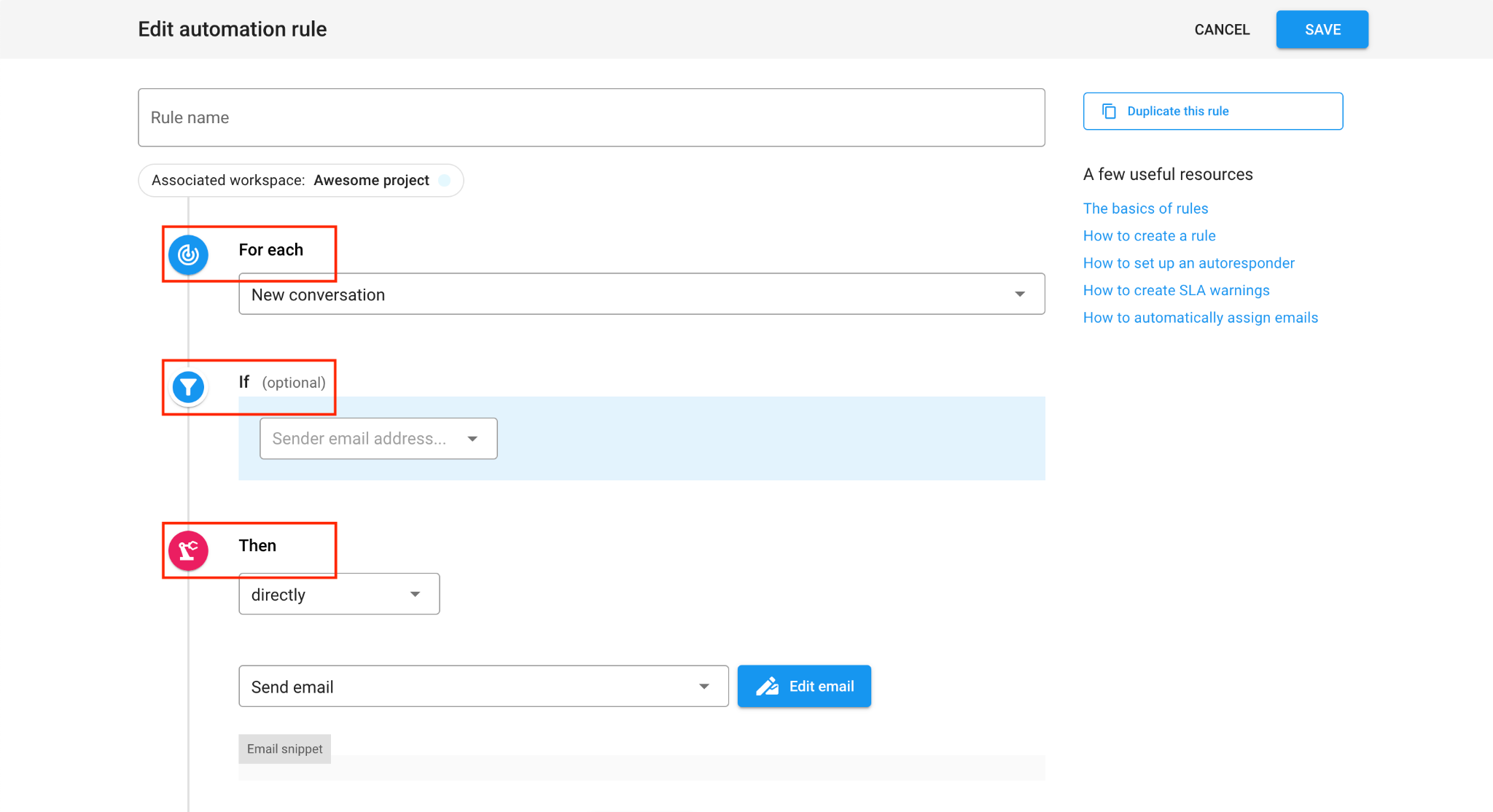Open How to create a rule link
The image size is (1493, 812).
[1149, 236]
